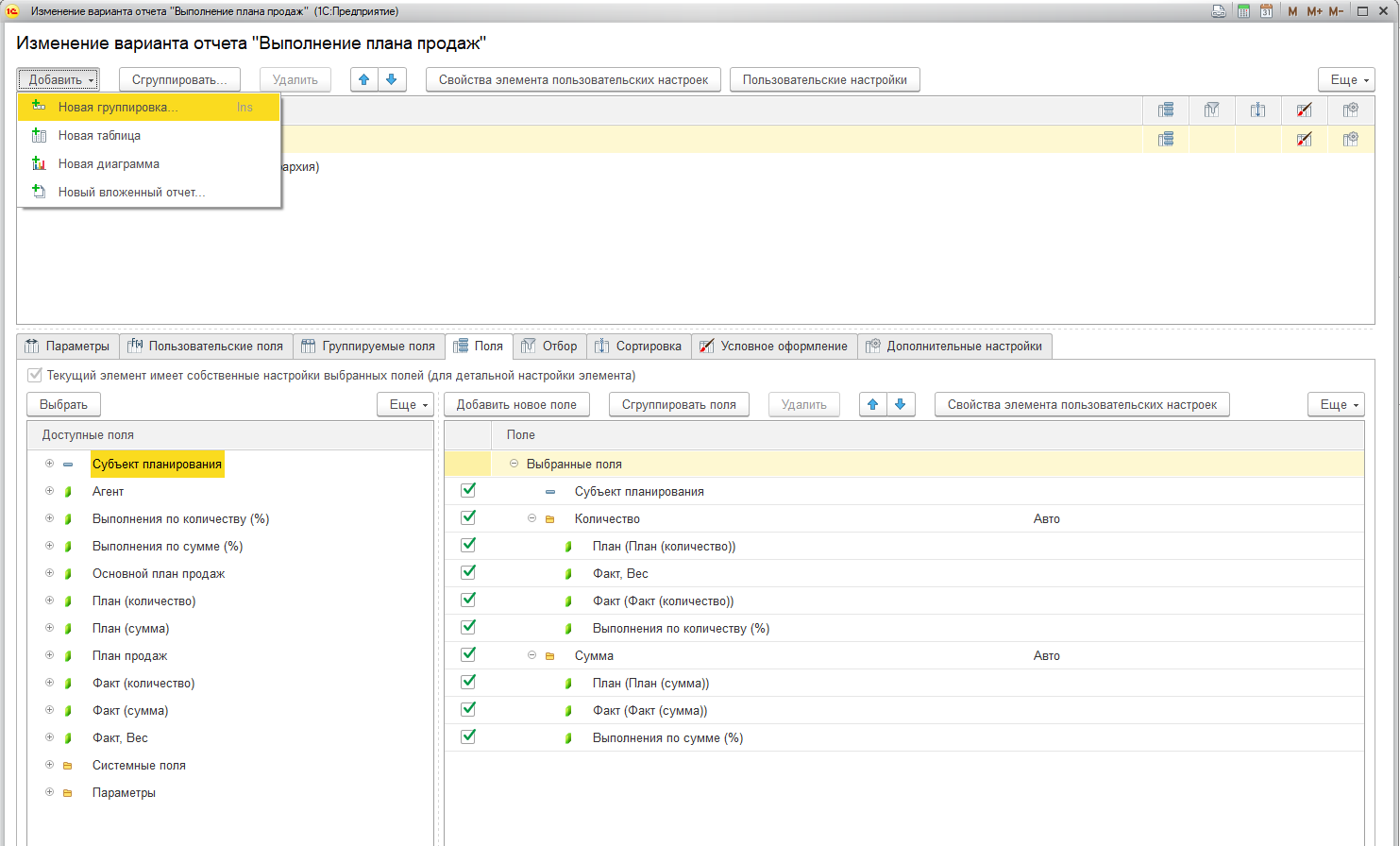Open the calculator icon in title bar
The width and height of the screenshot is (1400, 846).
pyautogui.click(x=1243, y=11)
